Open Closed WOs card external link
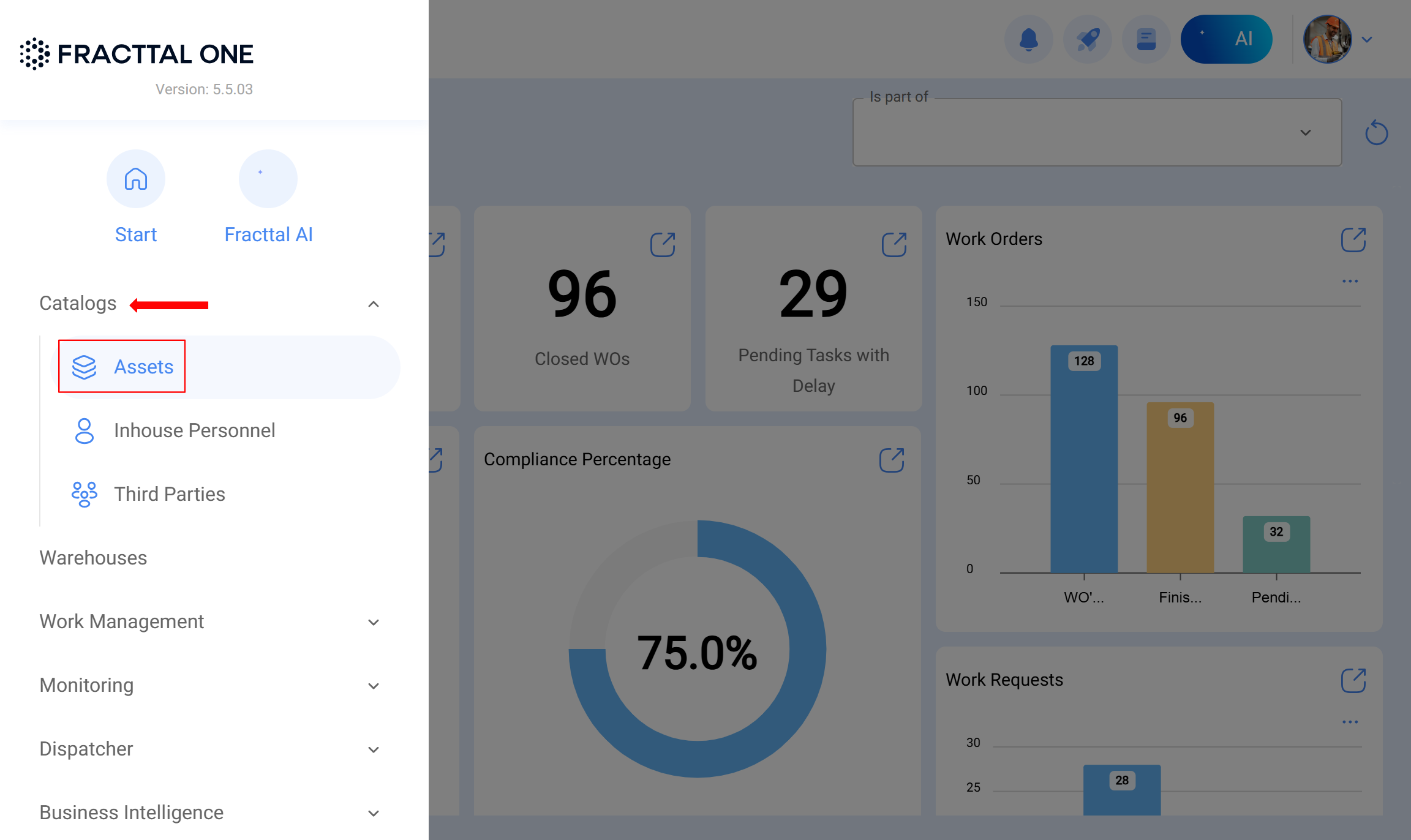Screen dimensions: 1411x840 pyautogui.click(x=662, y=245)
